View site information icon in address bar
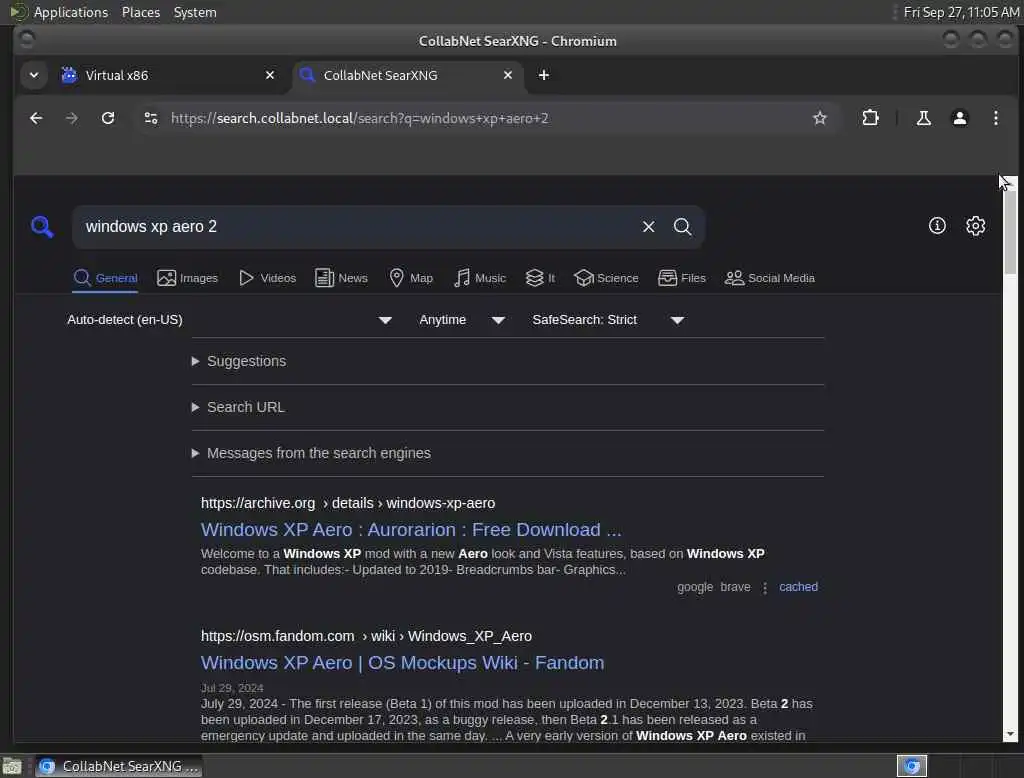The image size is (1024, 778). (151, 118)
